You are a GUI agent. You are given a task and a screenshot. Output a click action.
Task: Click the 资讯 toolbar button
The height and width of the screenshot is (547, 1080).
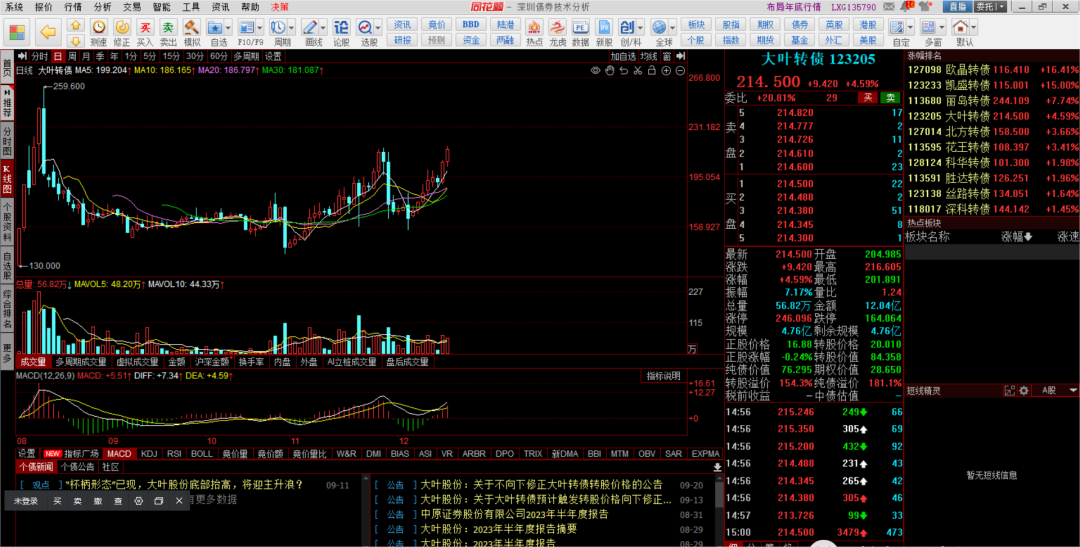coord(402,25)
